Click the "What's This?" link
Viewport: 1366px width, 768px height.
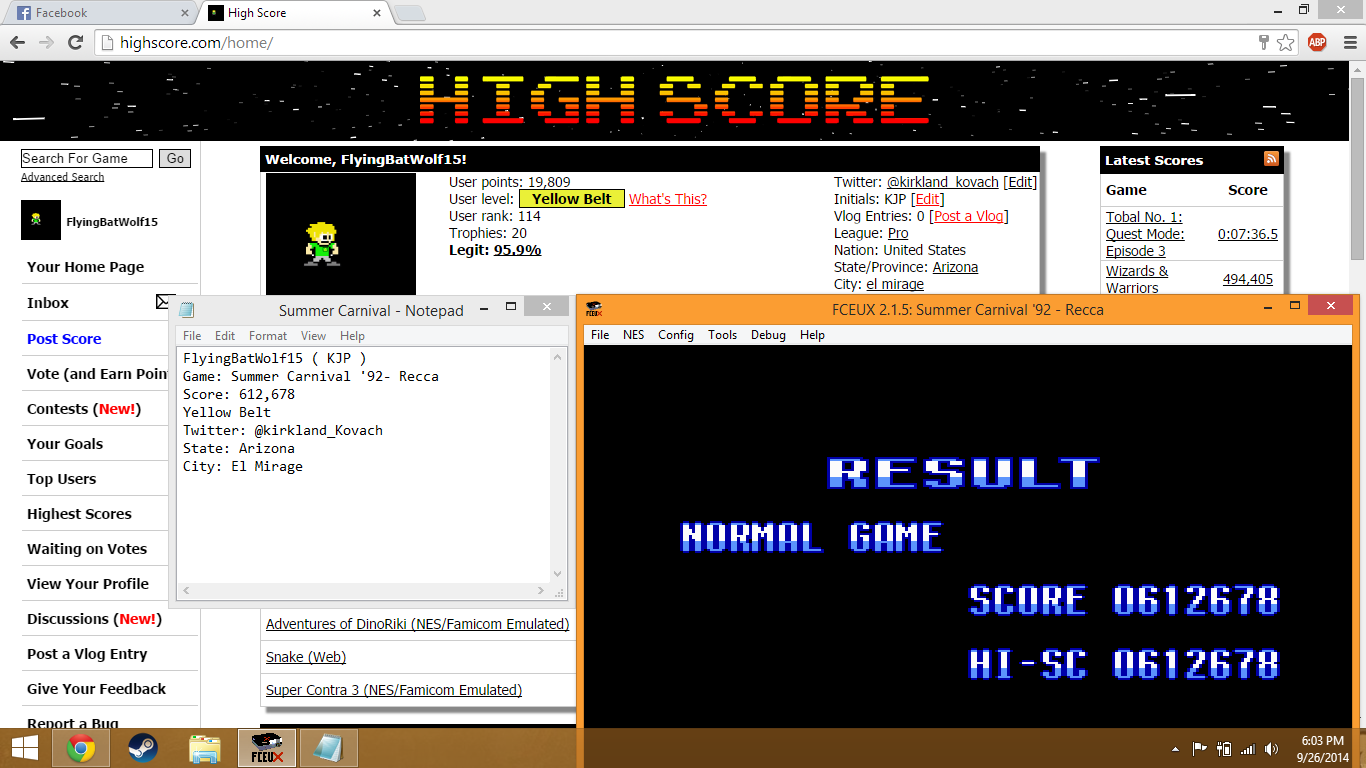[667, 199]
